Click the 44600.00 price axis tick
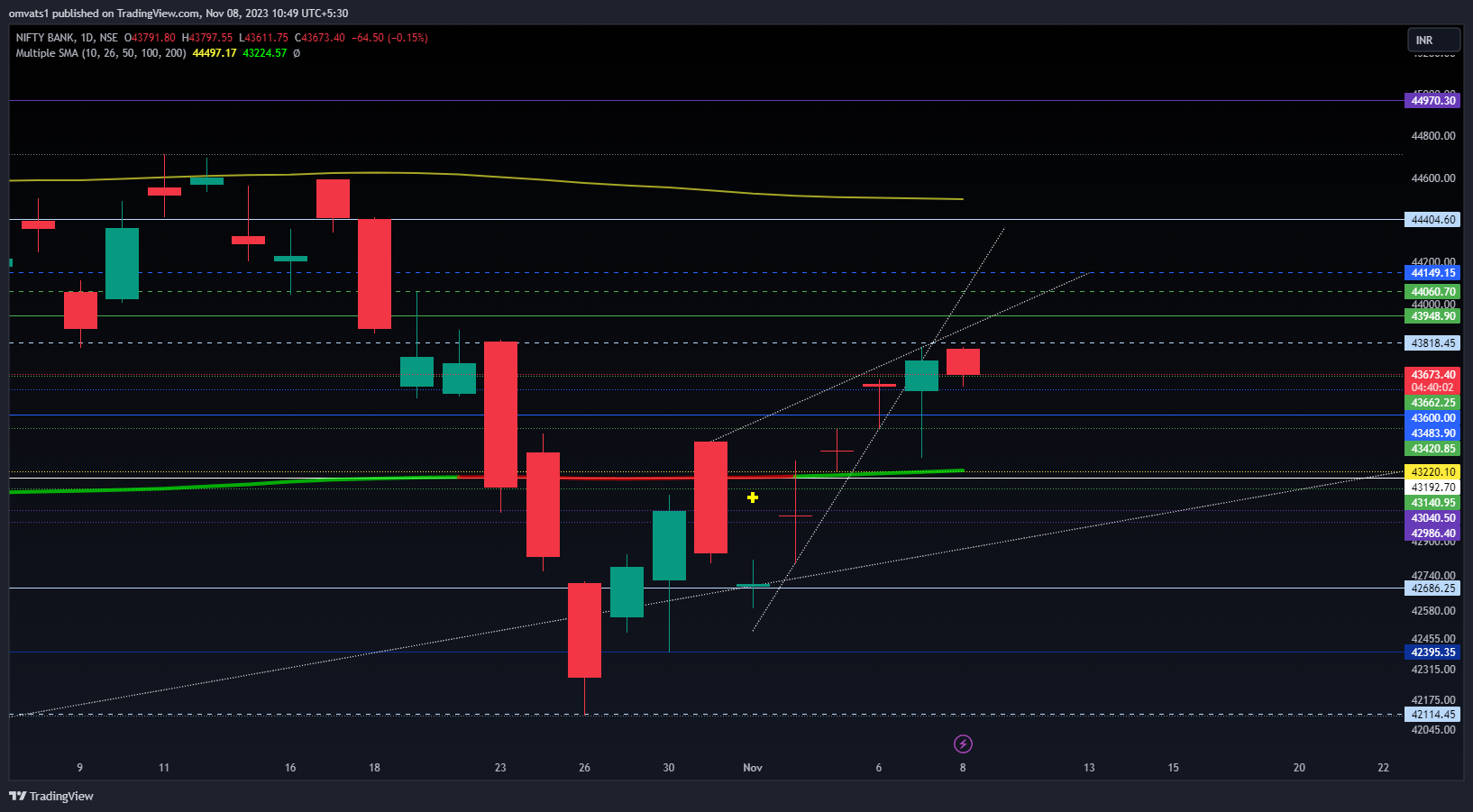1473x812 pixels. 1433,178
